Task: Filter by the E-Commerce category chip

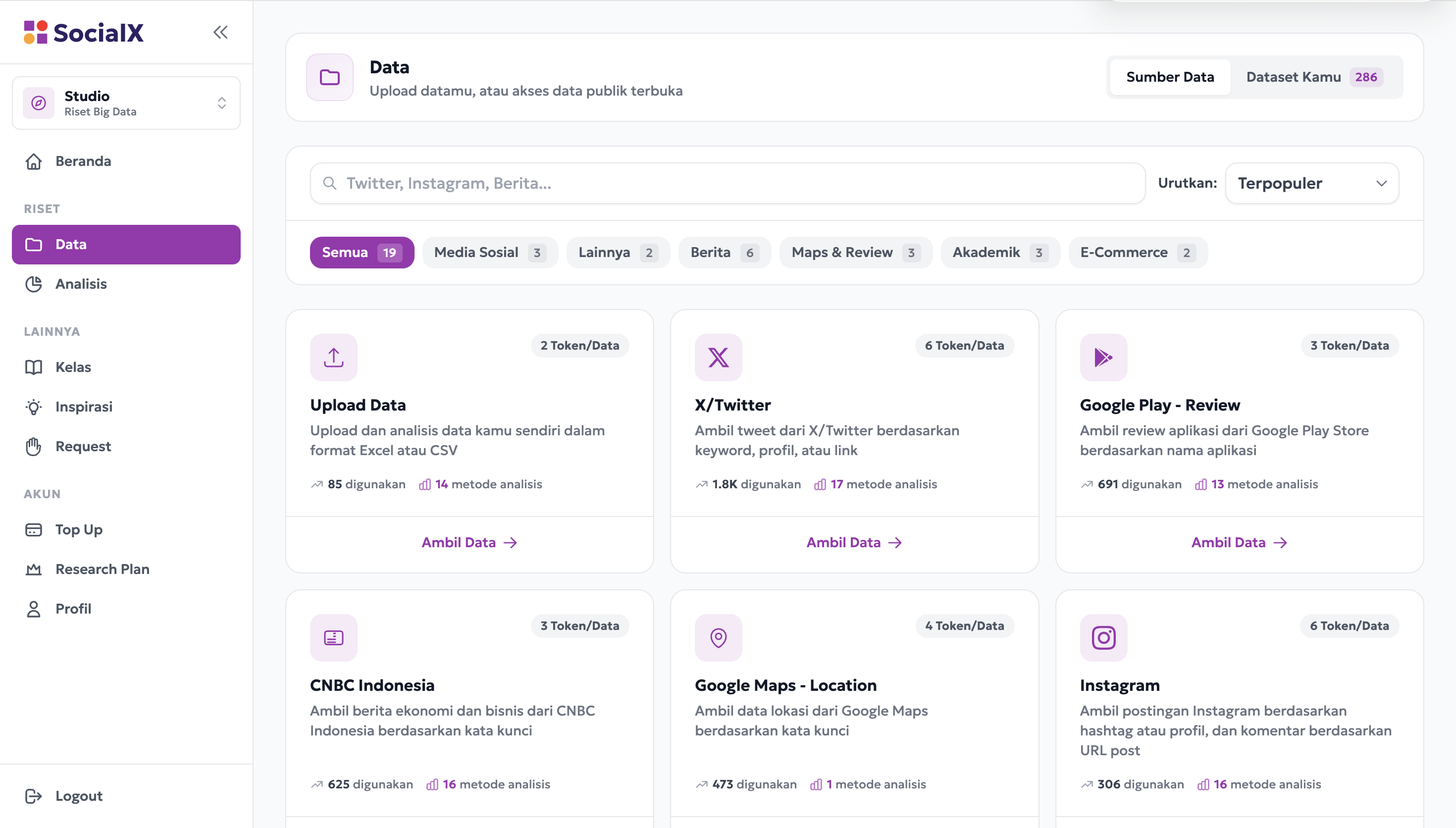Action: click(x=1138, y=253)
